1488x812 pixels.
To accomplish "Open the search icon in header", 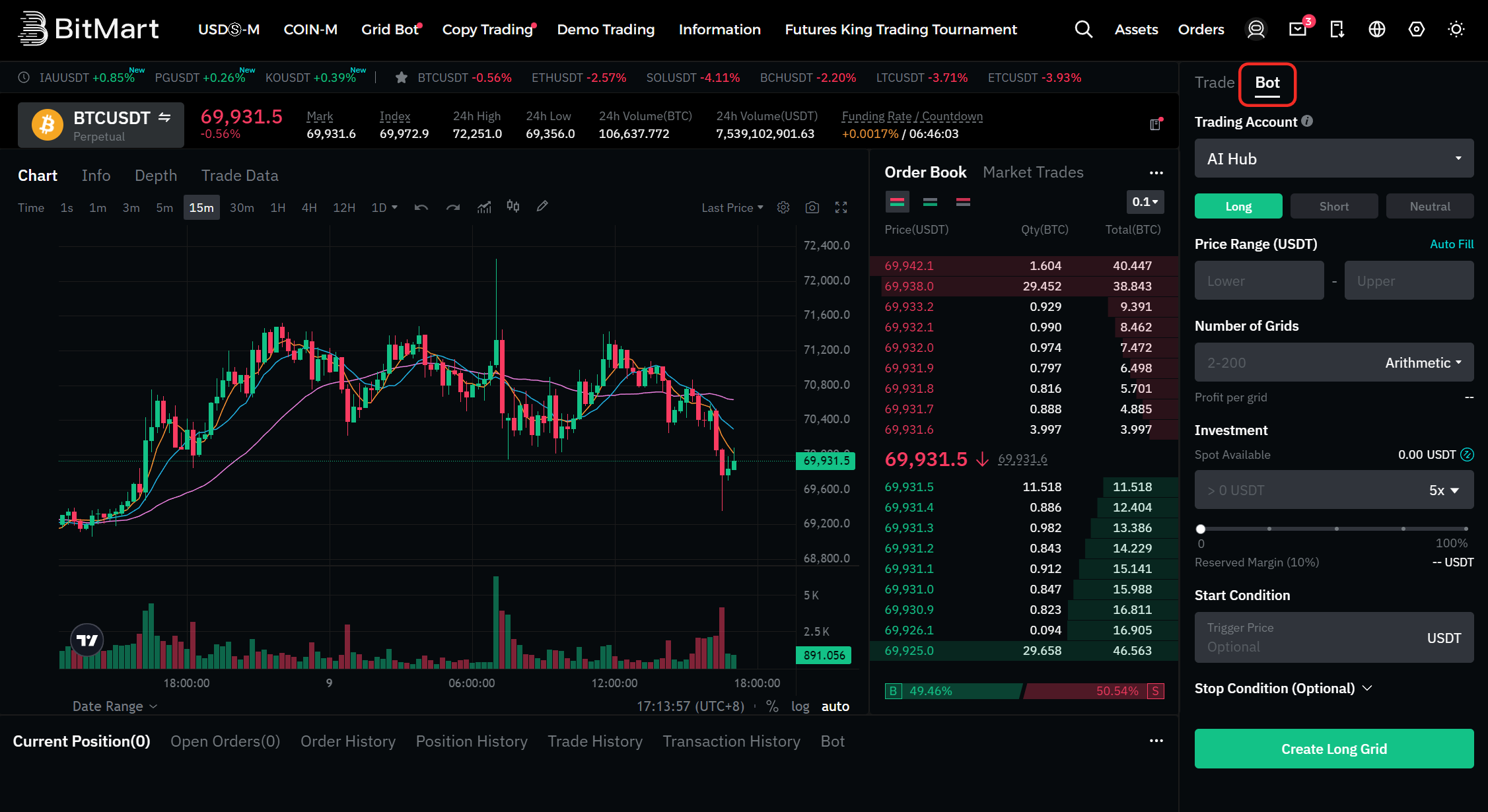I will pos(1083,29).
